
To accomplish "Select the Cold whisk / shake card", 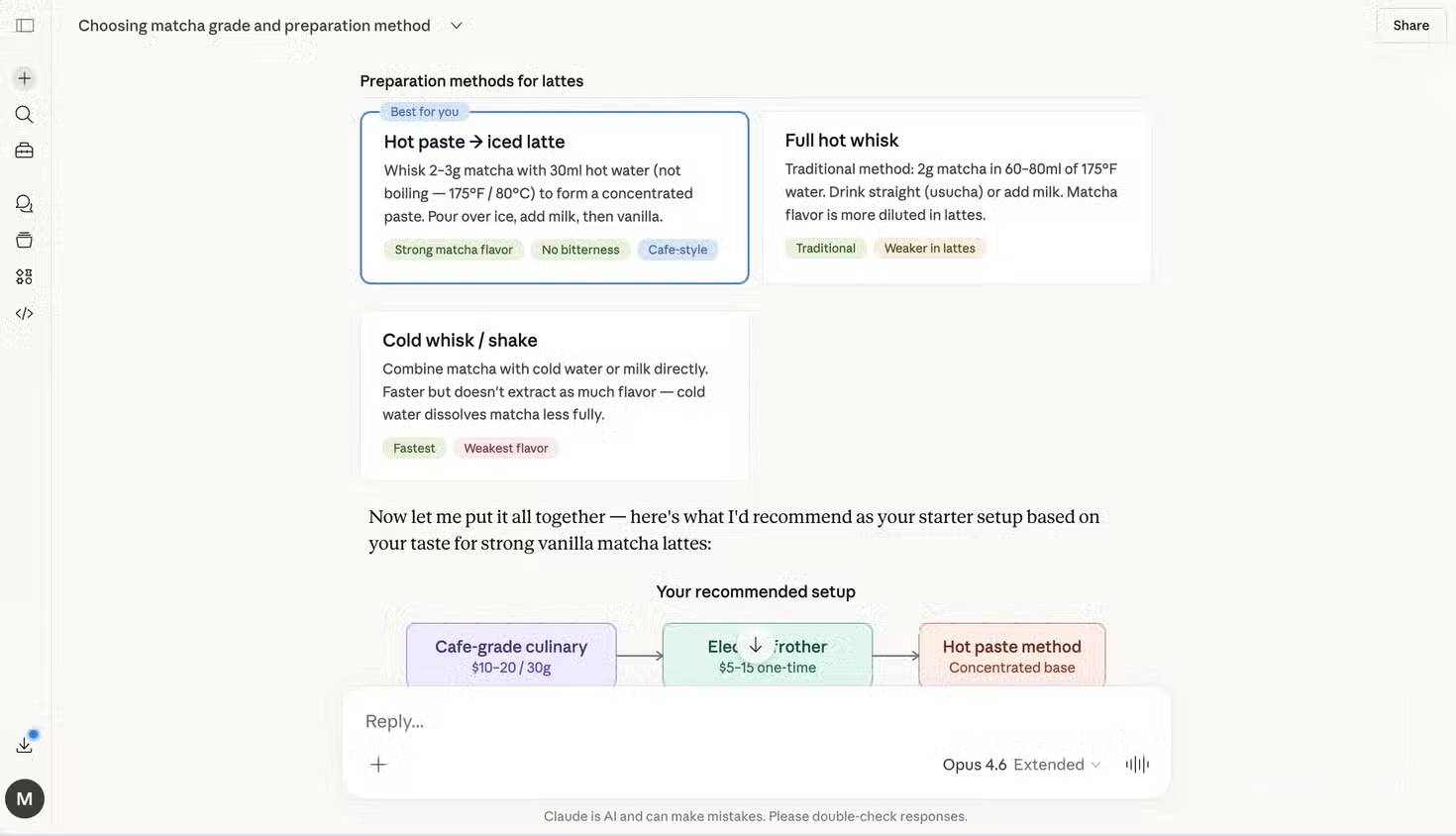I will tap(554, 395).
